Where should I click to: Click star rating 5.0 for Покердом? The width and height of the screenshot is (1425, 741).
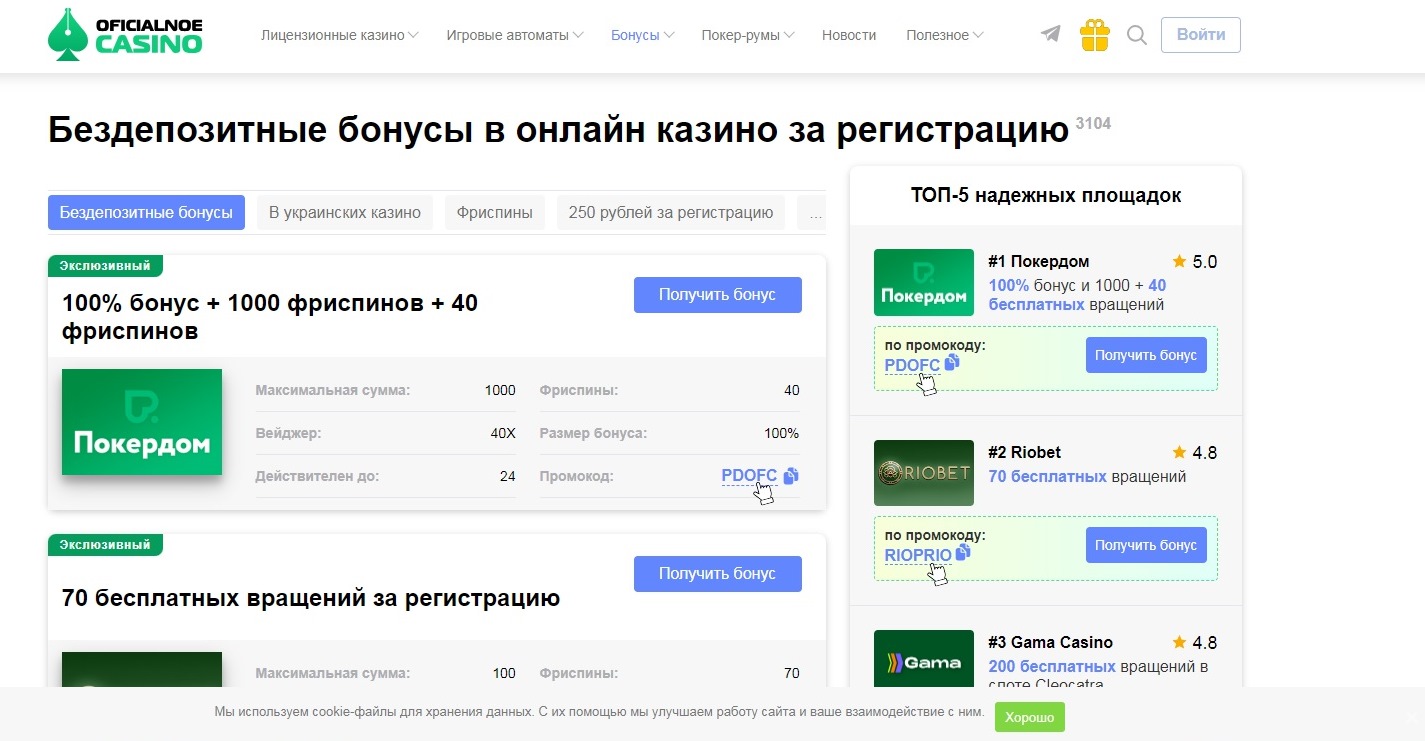1195,262
